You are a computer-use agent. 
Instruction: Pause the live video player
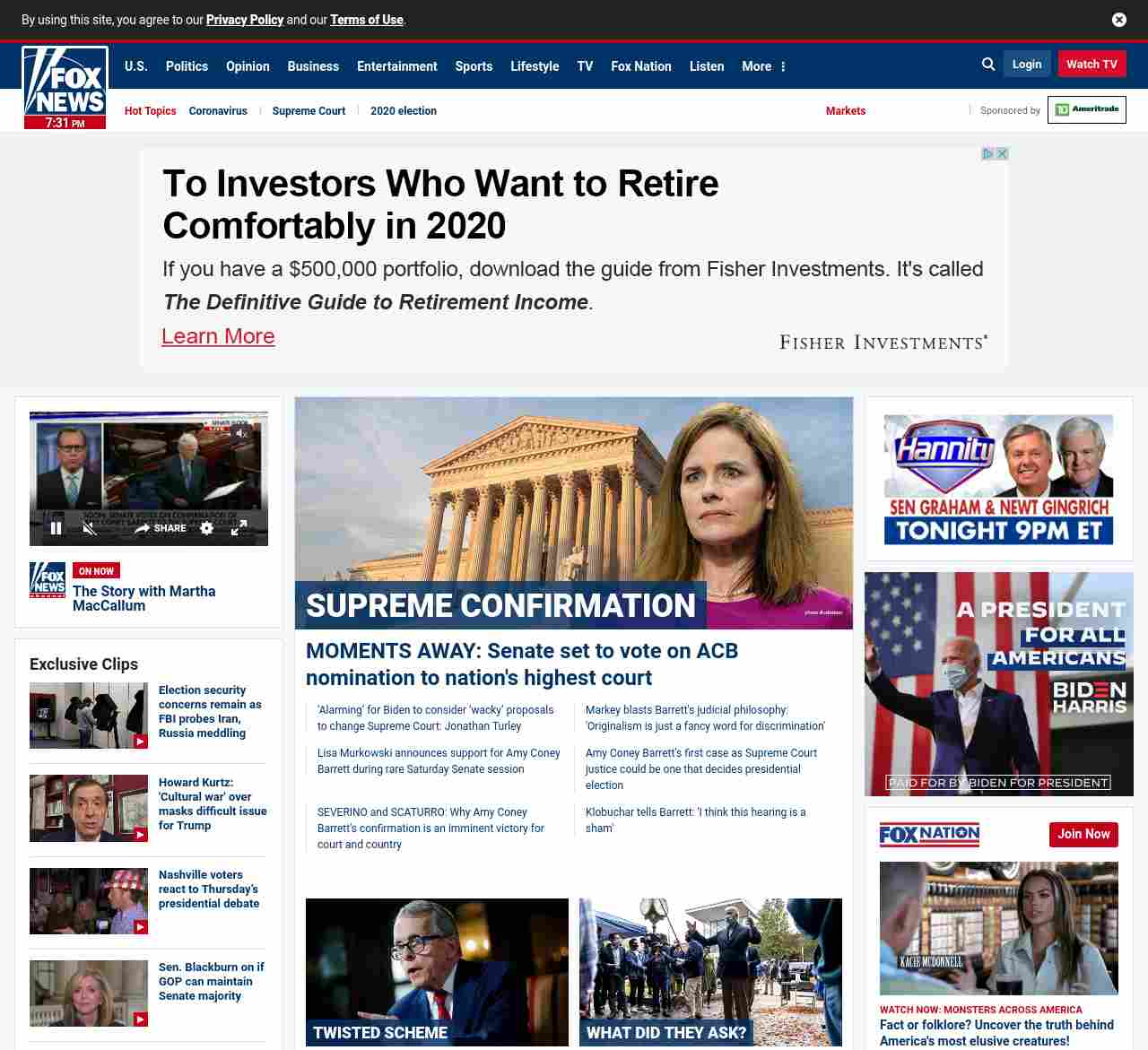56,528
